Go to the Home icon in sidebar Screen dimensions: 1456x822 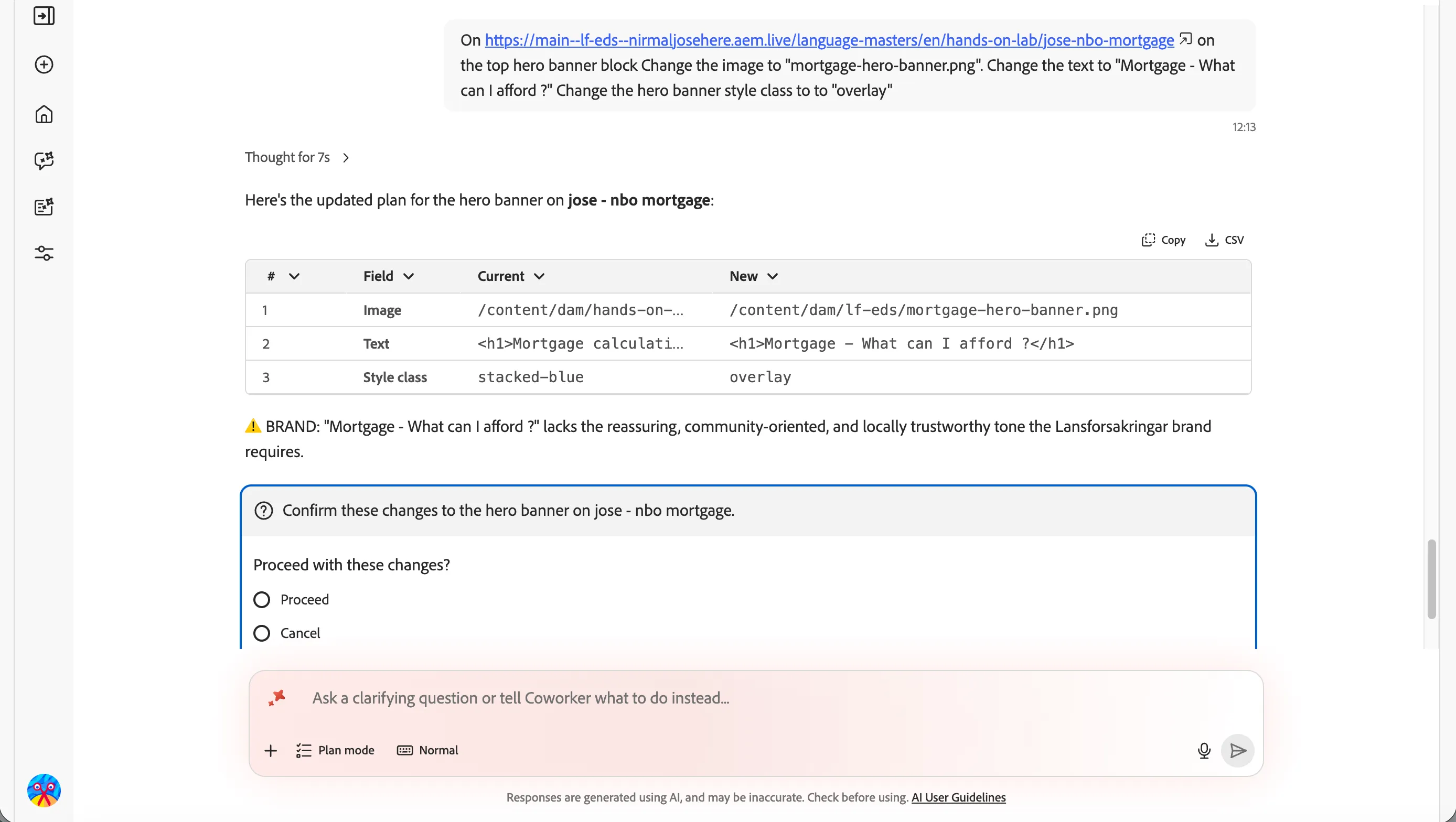point(44,114)
